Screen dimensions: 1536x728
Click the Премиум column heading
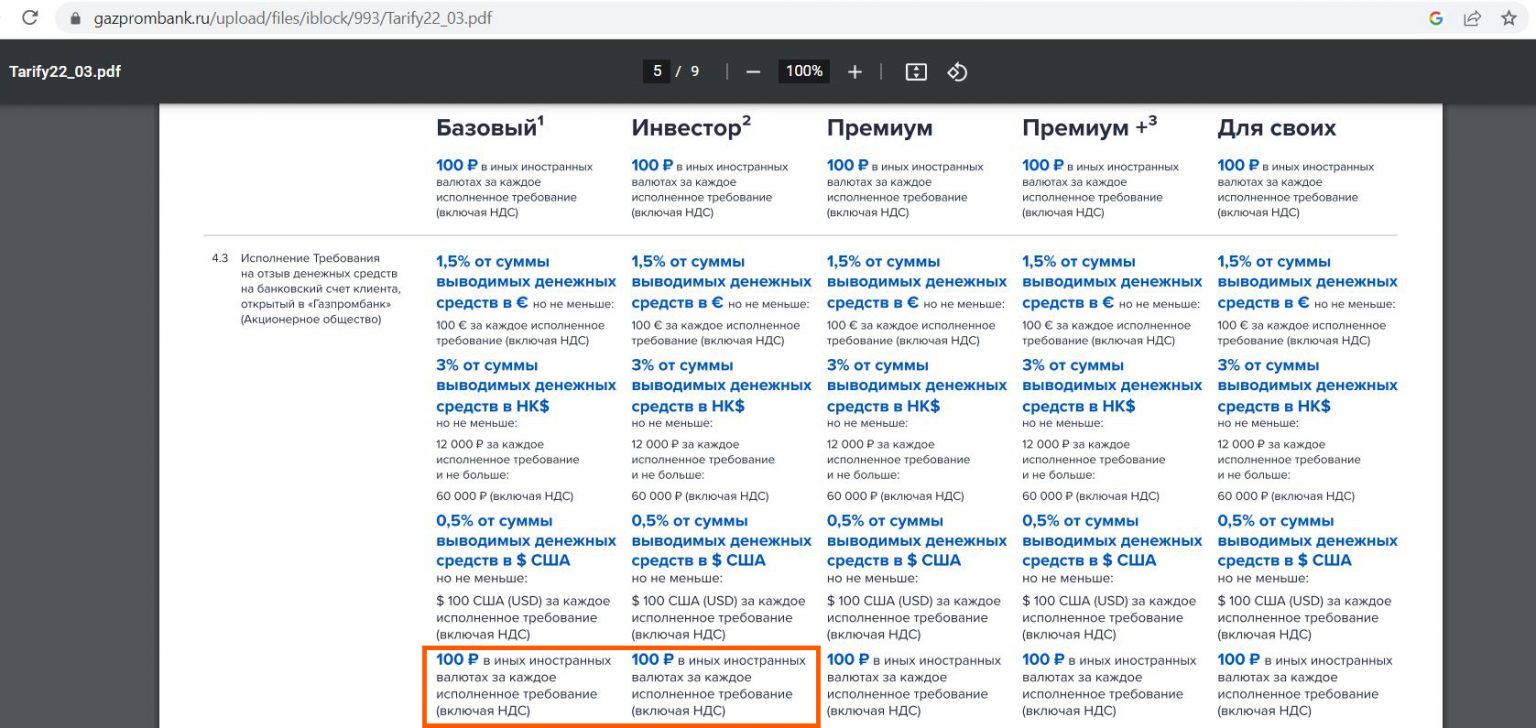879,128
